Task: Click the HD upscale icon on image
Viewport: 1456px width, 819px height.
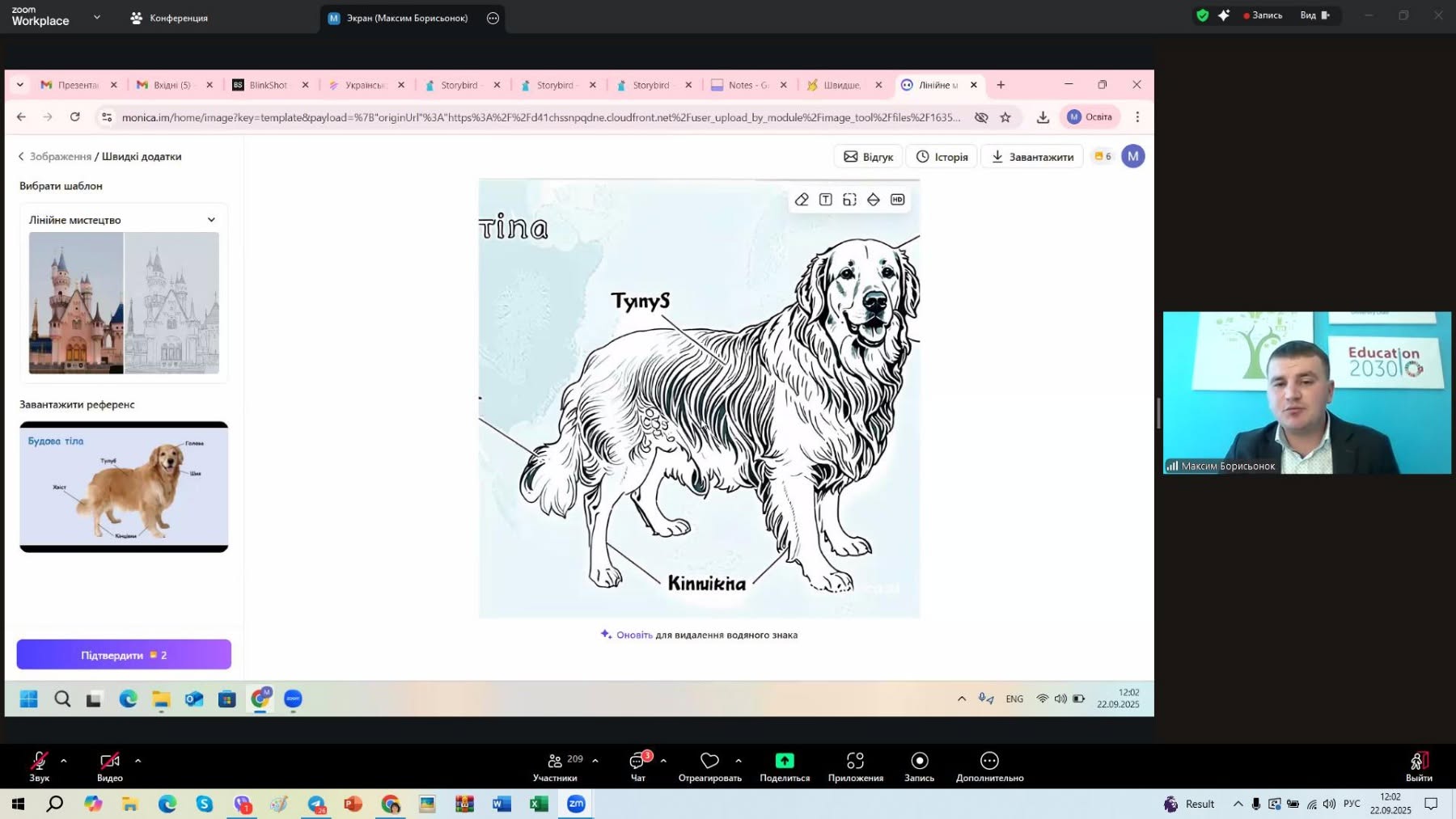Action: coord(897,200)
